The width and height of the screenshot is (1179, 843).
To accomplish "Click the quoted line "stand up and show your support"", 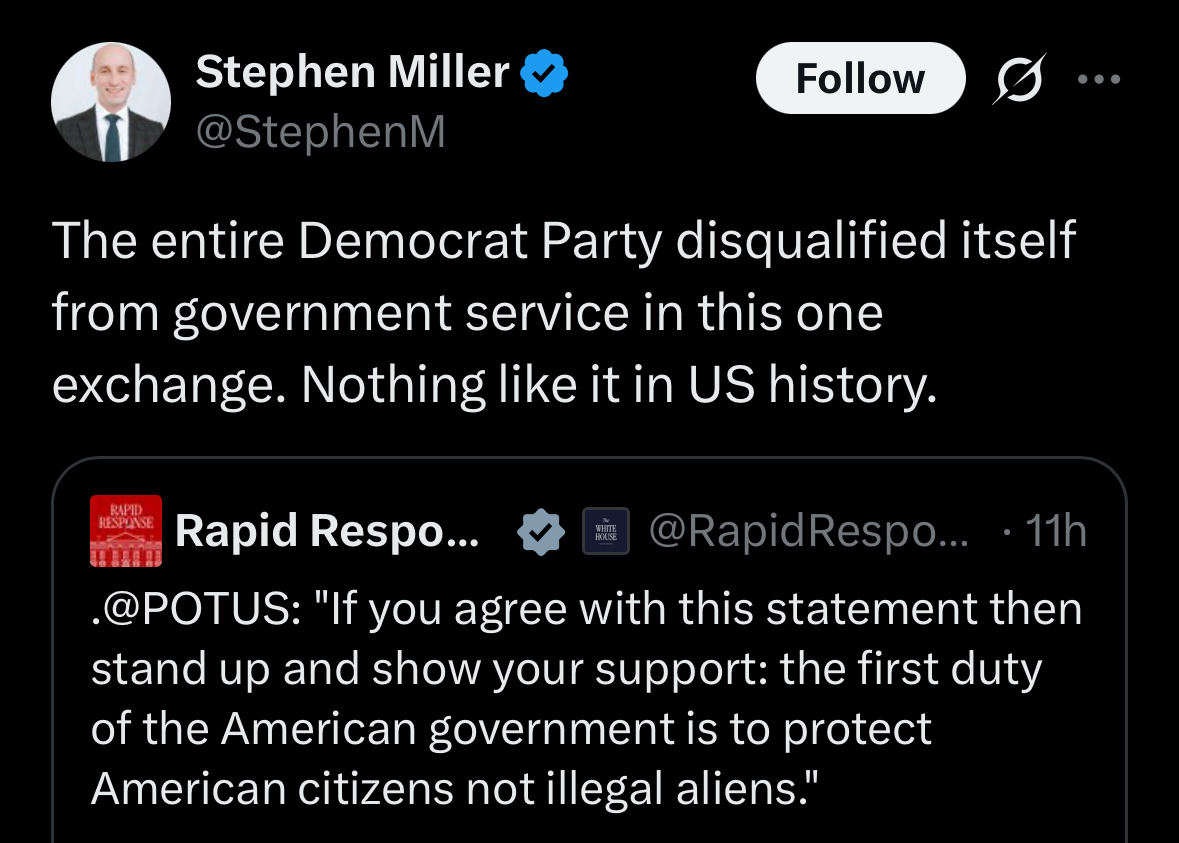I will coord(566,669).
